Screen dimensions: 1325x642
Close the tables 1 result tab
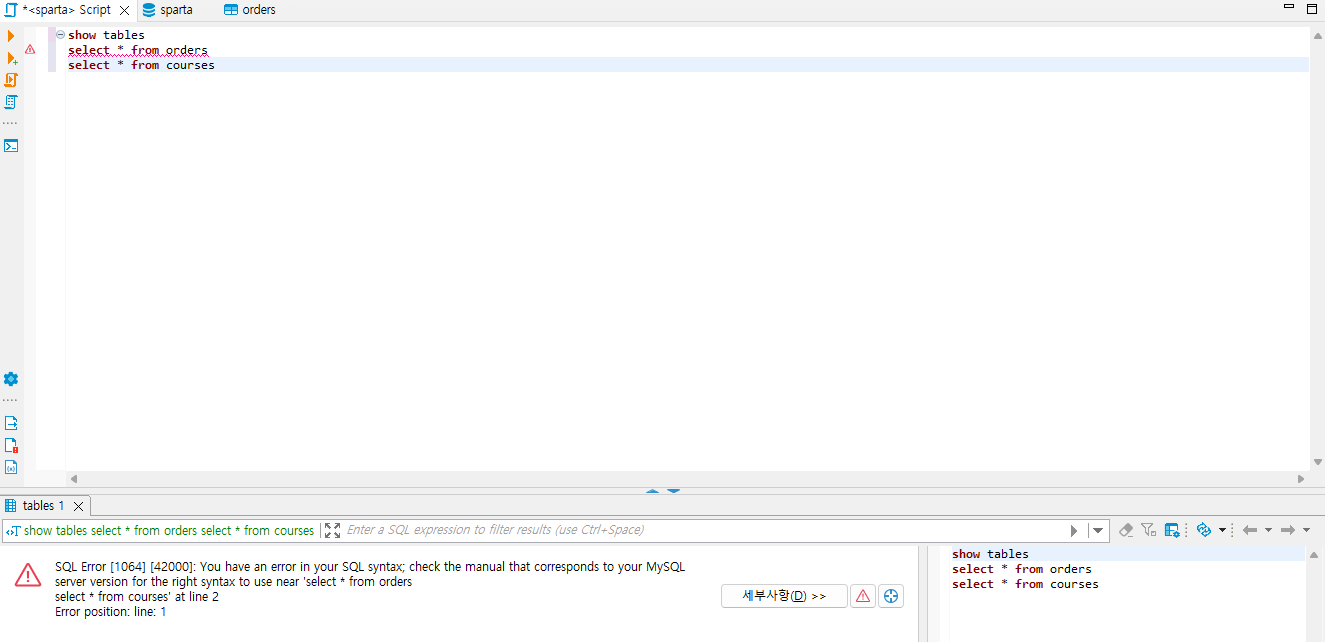click(x=79, y=506)
